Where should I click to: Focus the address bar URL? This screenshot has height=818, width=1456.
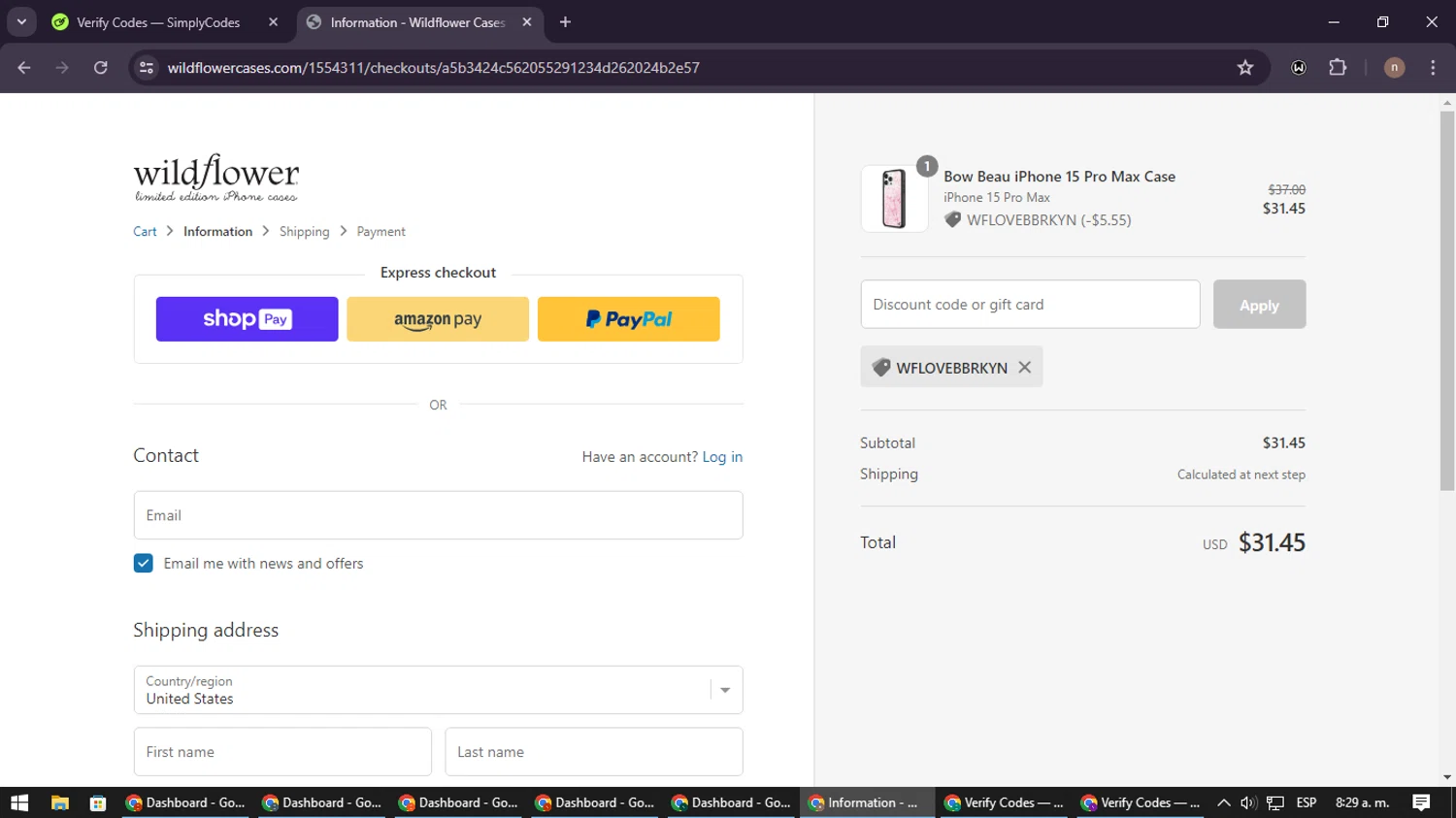click(x=433, y=68)
